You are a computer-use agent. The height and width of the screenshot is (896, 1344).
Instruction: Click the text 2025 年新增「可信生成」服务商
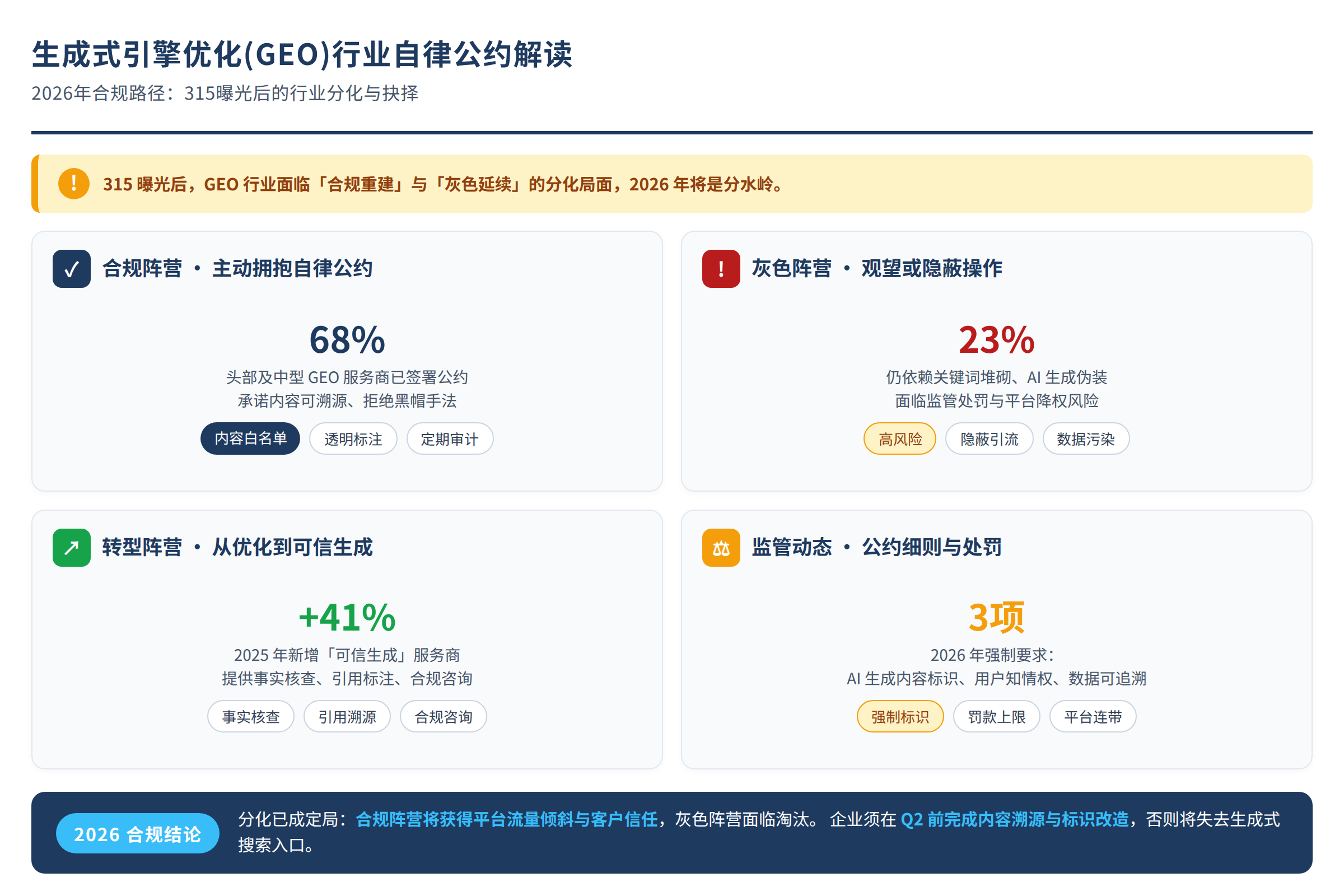347,655
